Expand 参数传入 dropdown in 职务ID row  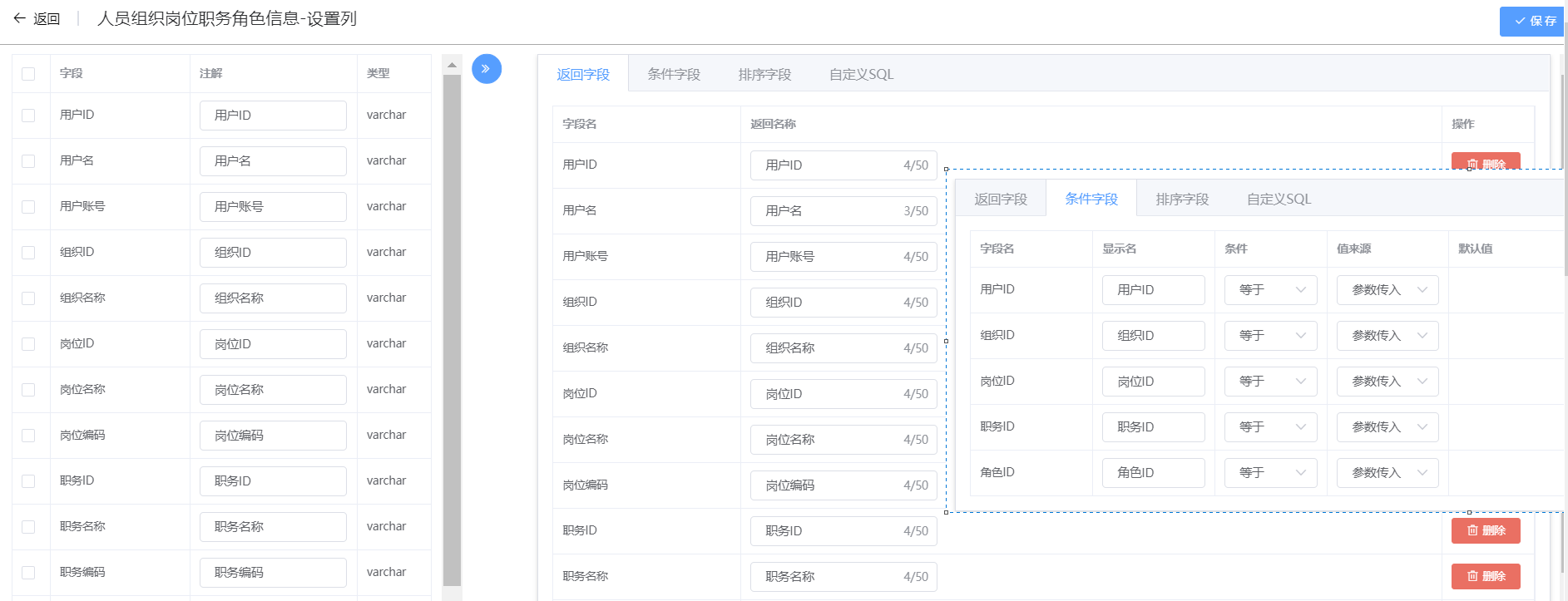click(1387, 427)
